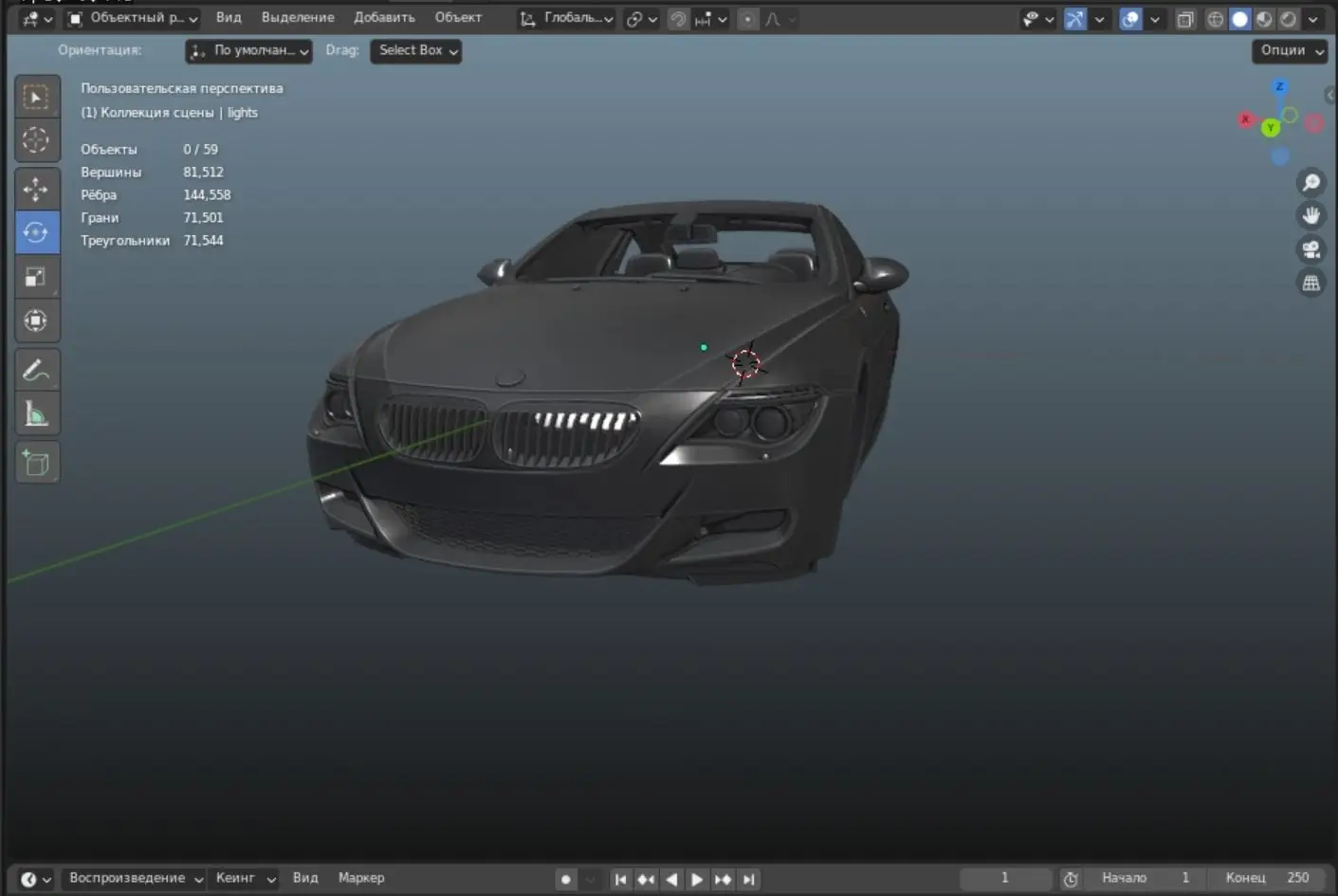The image size is (1338, 896).
Task: Pick the Annotate pencil tool
Action: pyautogui.click(x=36, y=371)
